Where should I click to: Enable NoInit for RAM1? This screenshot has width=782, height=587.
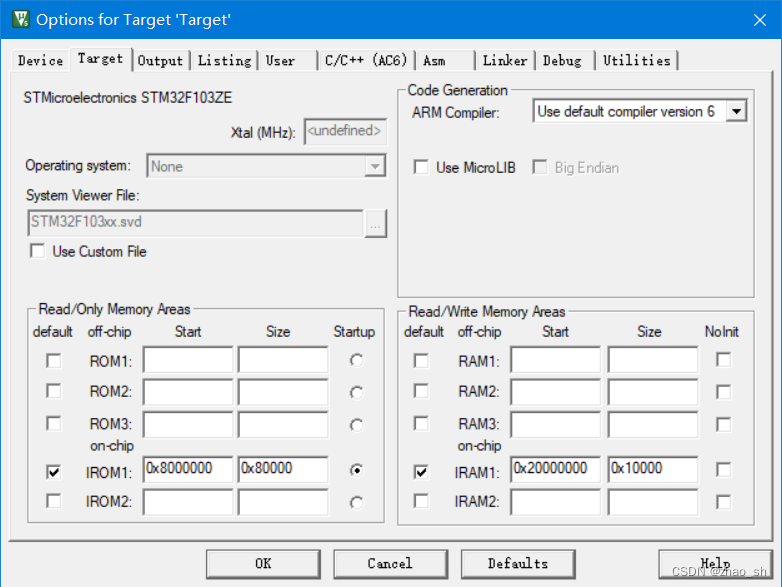coord(723,360)
